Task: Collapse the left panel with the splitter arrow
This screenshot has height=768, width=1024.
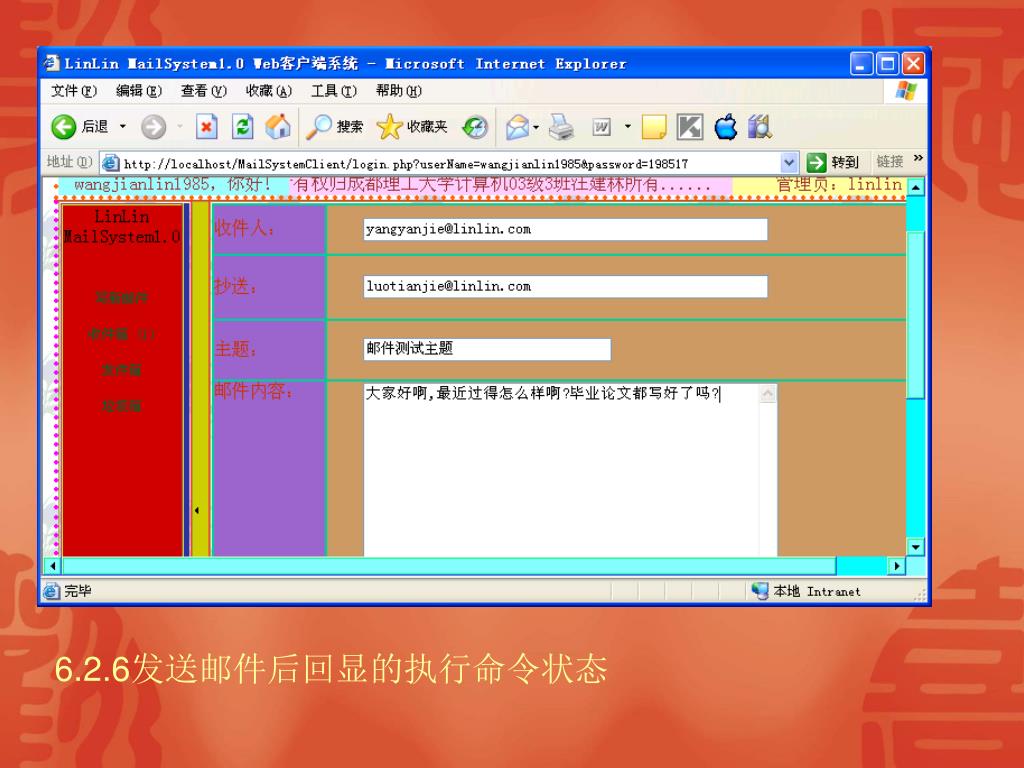Action: click(196, 511)
